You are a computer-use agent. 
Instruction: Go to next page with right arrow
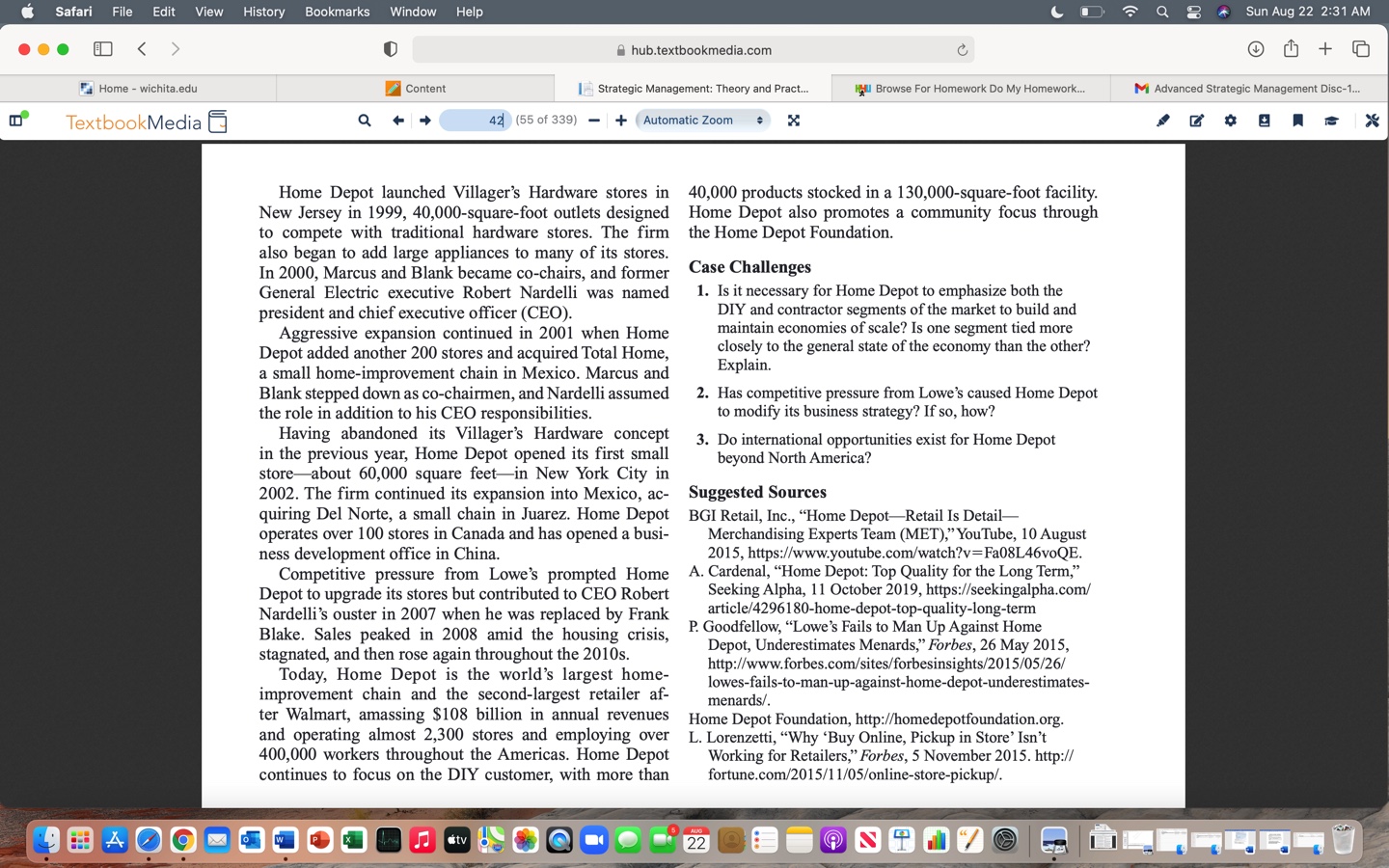[x=424, y=121]
